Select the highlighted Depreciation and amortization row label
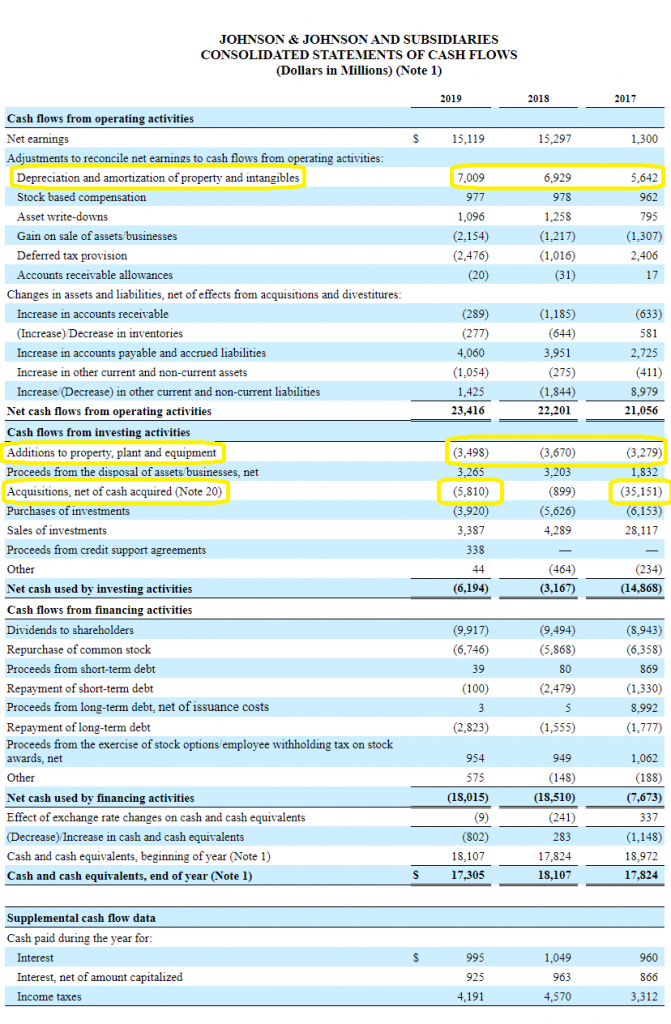The width and height of the screenshot is (671, 1024). 158,178
